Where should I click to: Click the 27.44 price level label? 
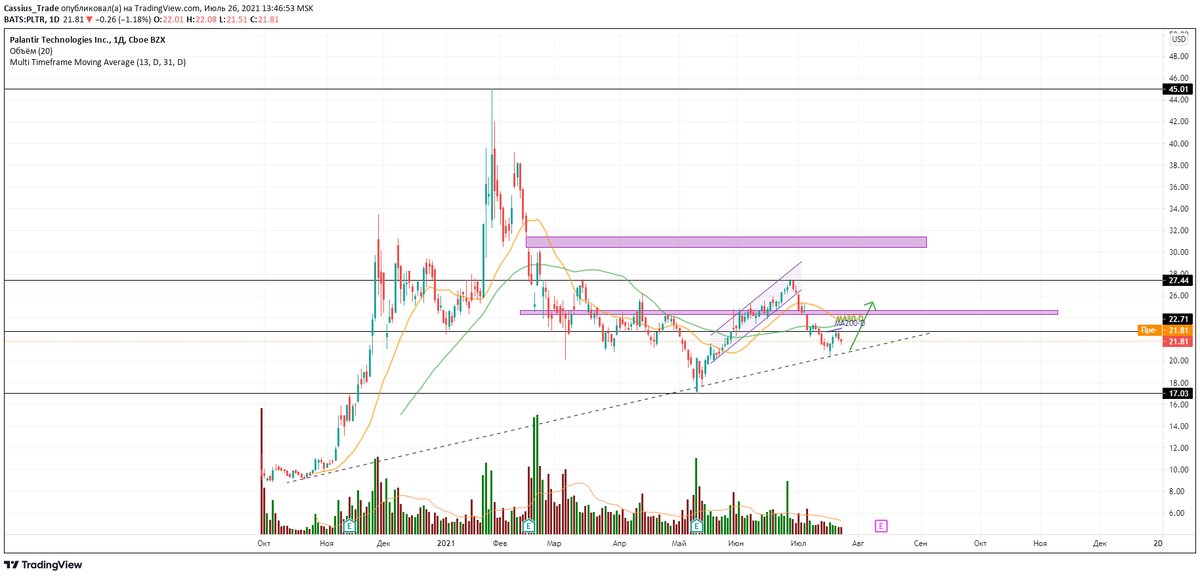click(1177, 282)
